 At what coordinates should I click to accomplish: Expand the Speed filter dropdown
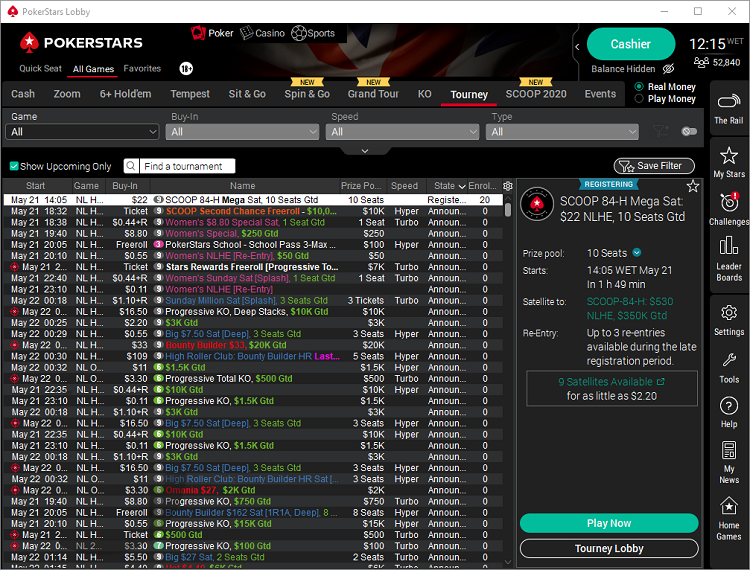pyautogui.click(x=404, y=132)
